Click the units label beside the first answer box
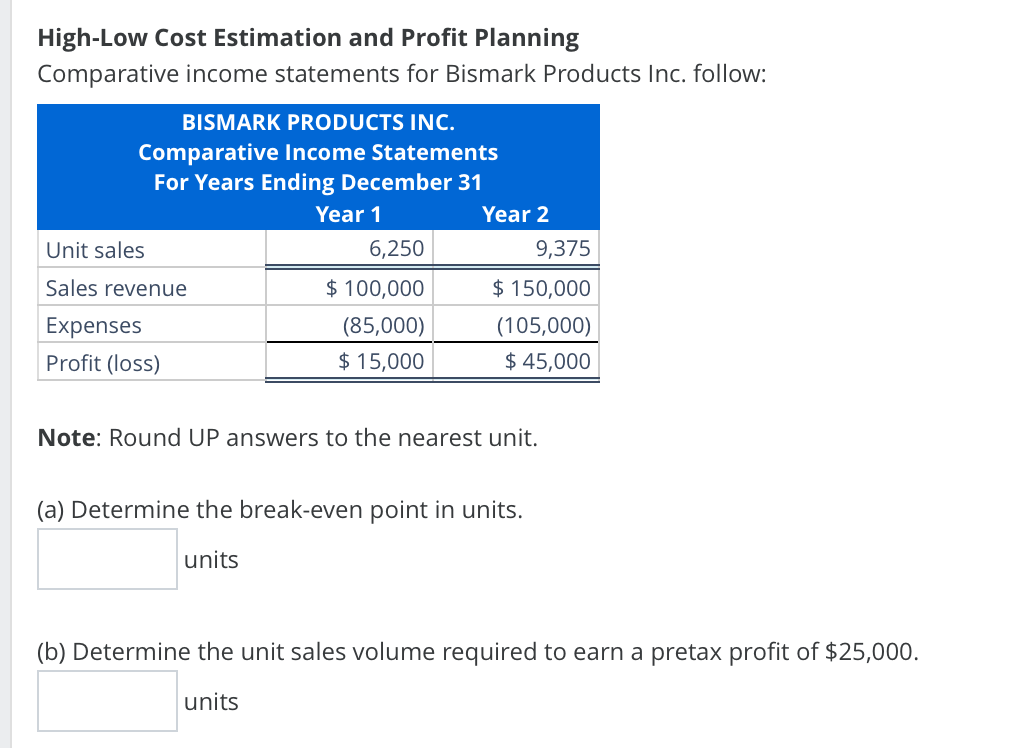The image size is (1030, 748). 210,559
